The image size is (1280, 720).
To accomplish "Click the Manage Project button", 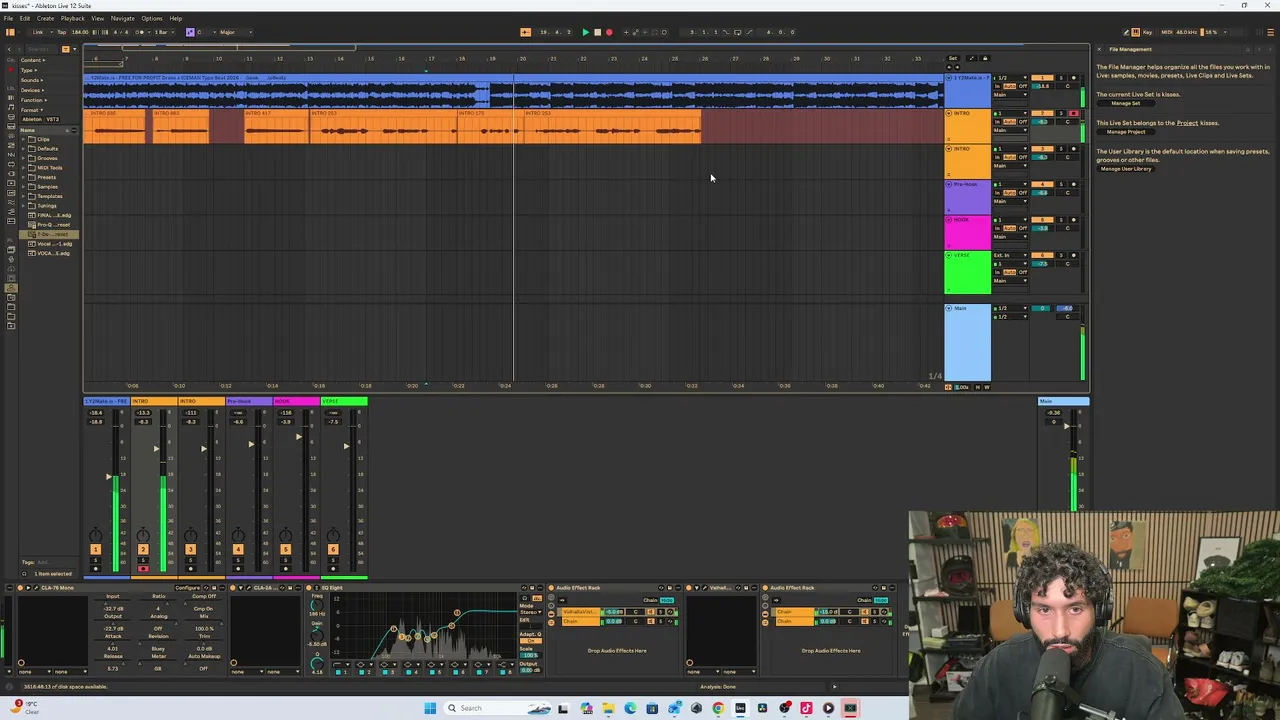I will [x=1126, y=132].
